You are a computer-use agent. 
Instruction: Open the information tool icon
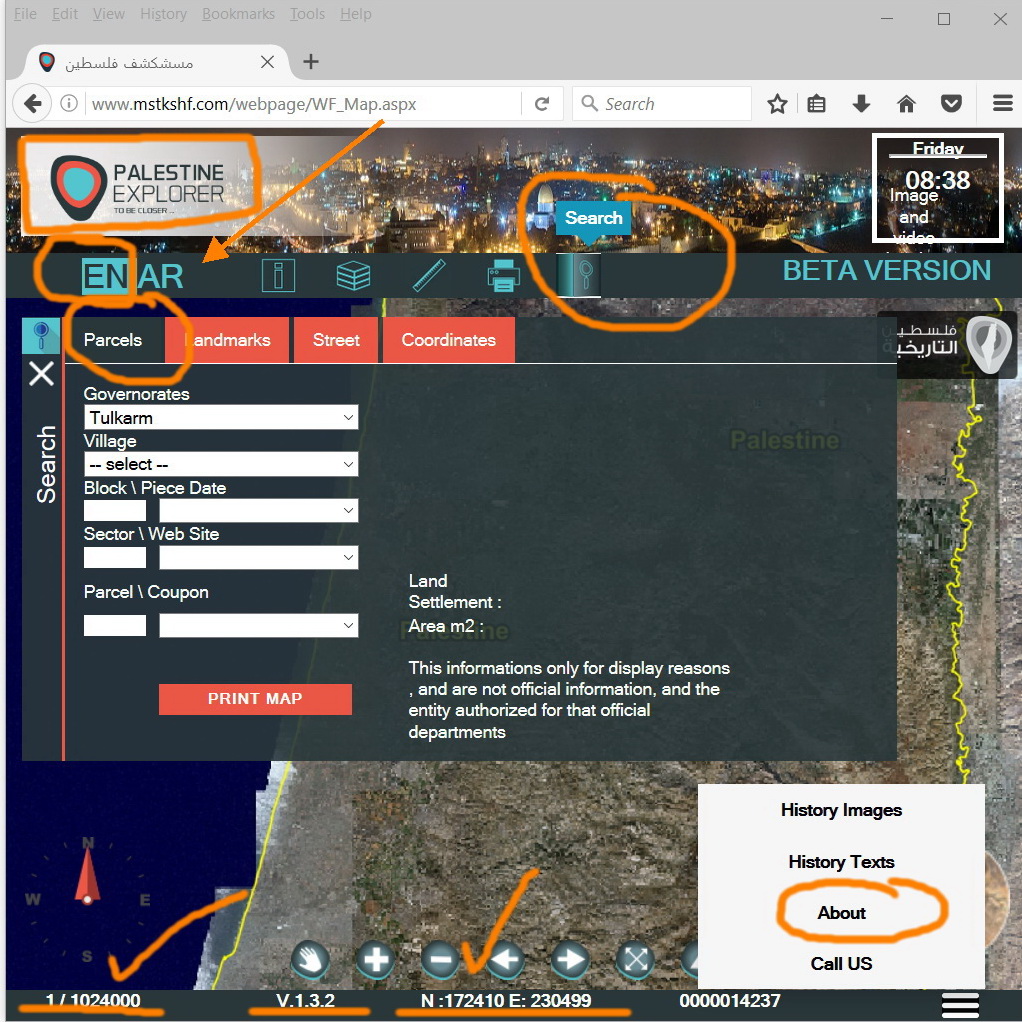pos(278,275)
